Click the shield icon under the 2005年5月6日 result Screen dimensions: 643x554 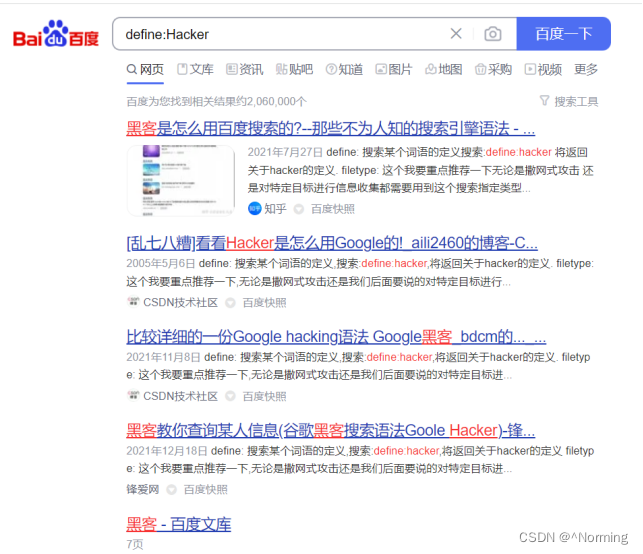(230, 303)
